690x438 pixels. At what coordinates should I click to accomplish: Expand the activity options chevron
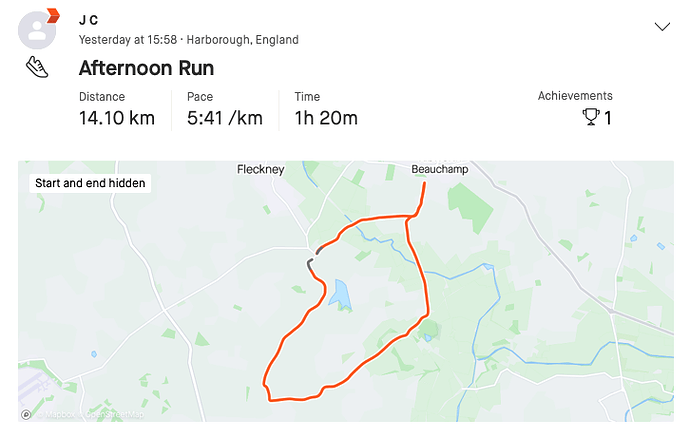(x=662, y=27)
